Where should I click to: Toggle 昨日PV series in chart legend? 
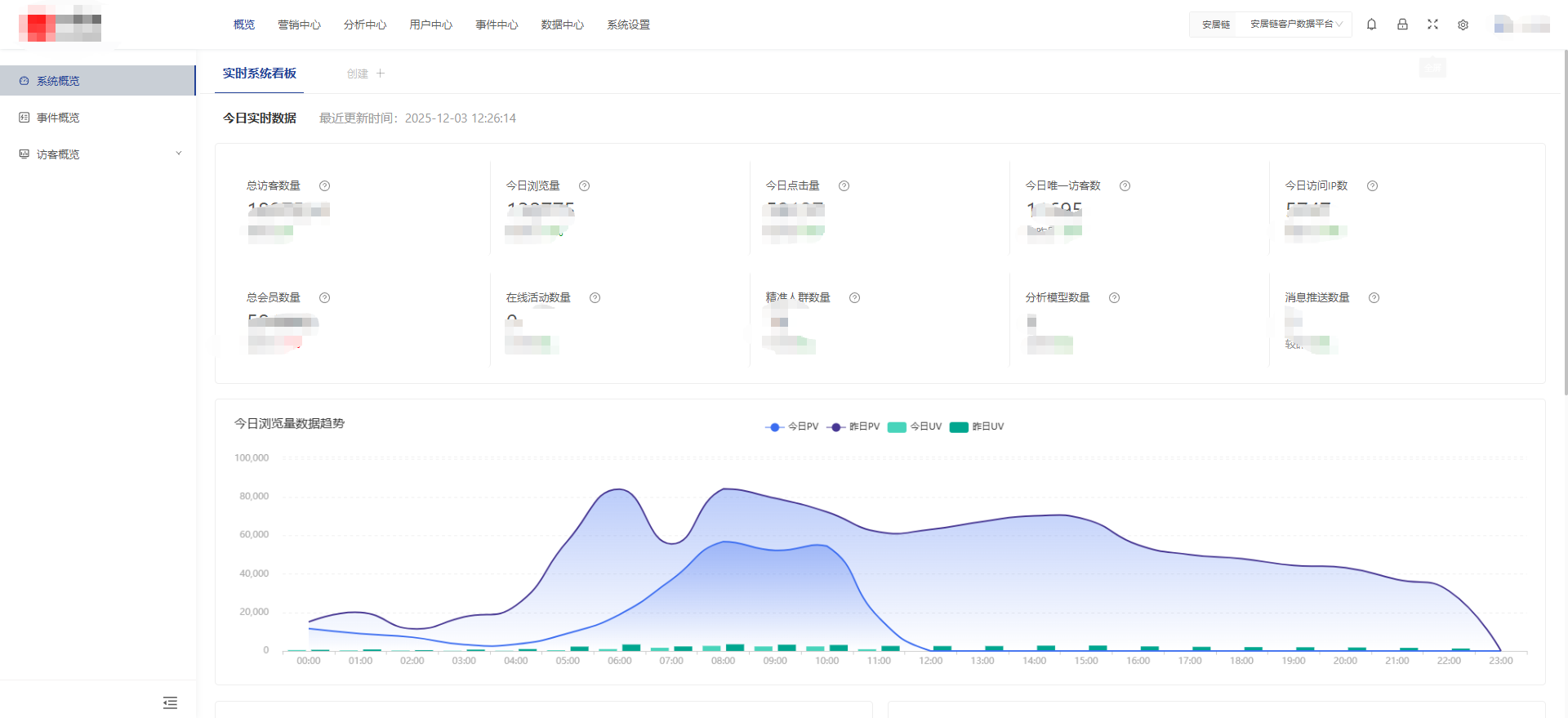(853, 426)
